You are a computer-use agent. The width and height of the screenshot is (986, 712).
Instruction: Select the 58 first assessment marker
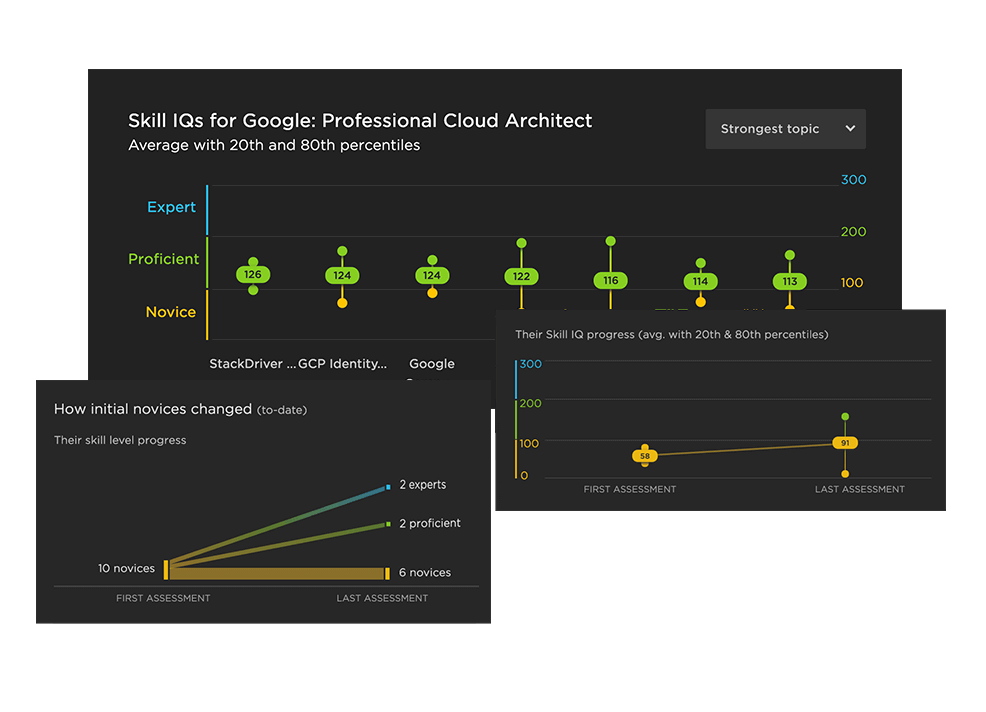[x=644, y=455]
